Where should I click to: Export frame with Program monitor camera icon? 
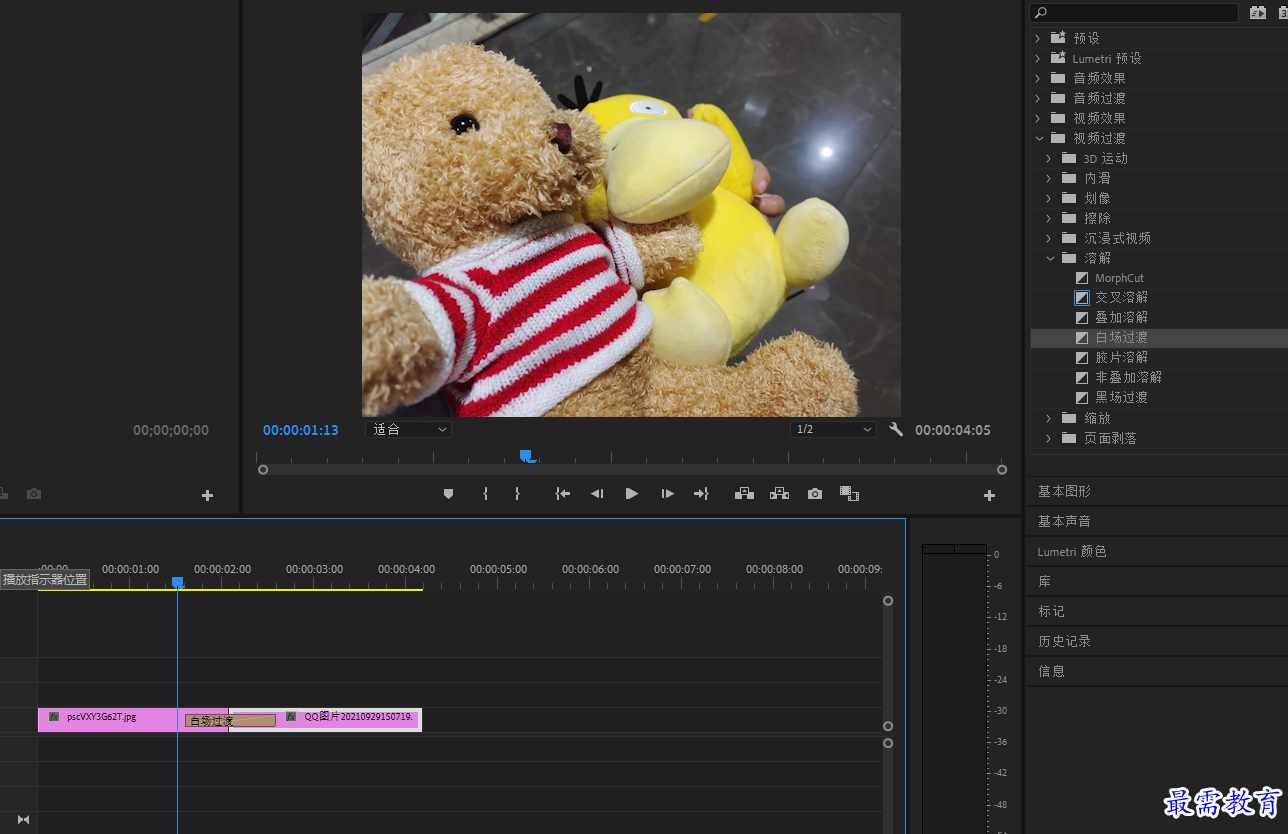coord(815,494)
